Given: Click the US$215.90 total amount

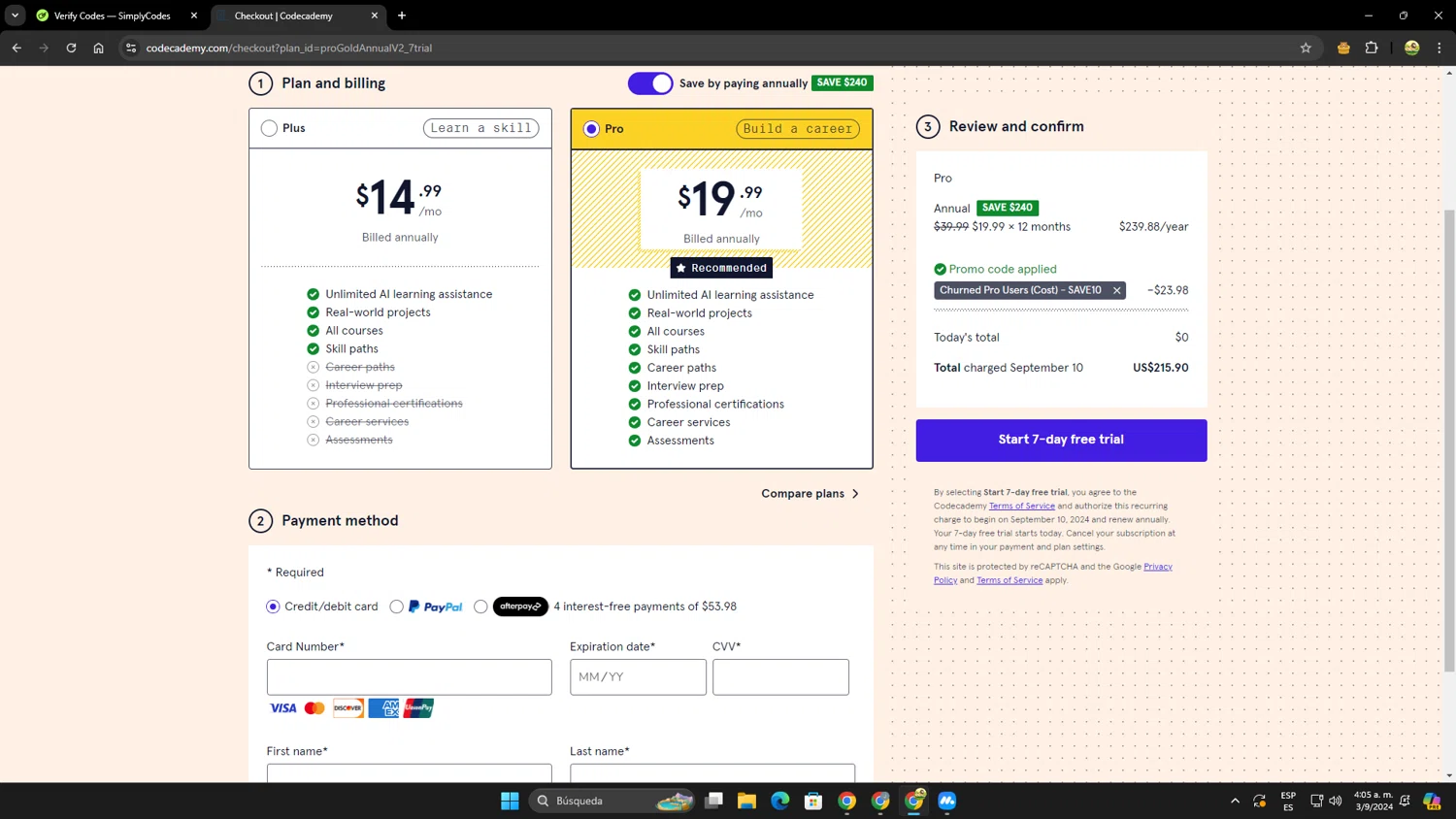Looking at the screenshot, I should point(1160,368).
